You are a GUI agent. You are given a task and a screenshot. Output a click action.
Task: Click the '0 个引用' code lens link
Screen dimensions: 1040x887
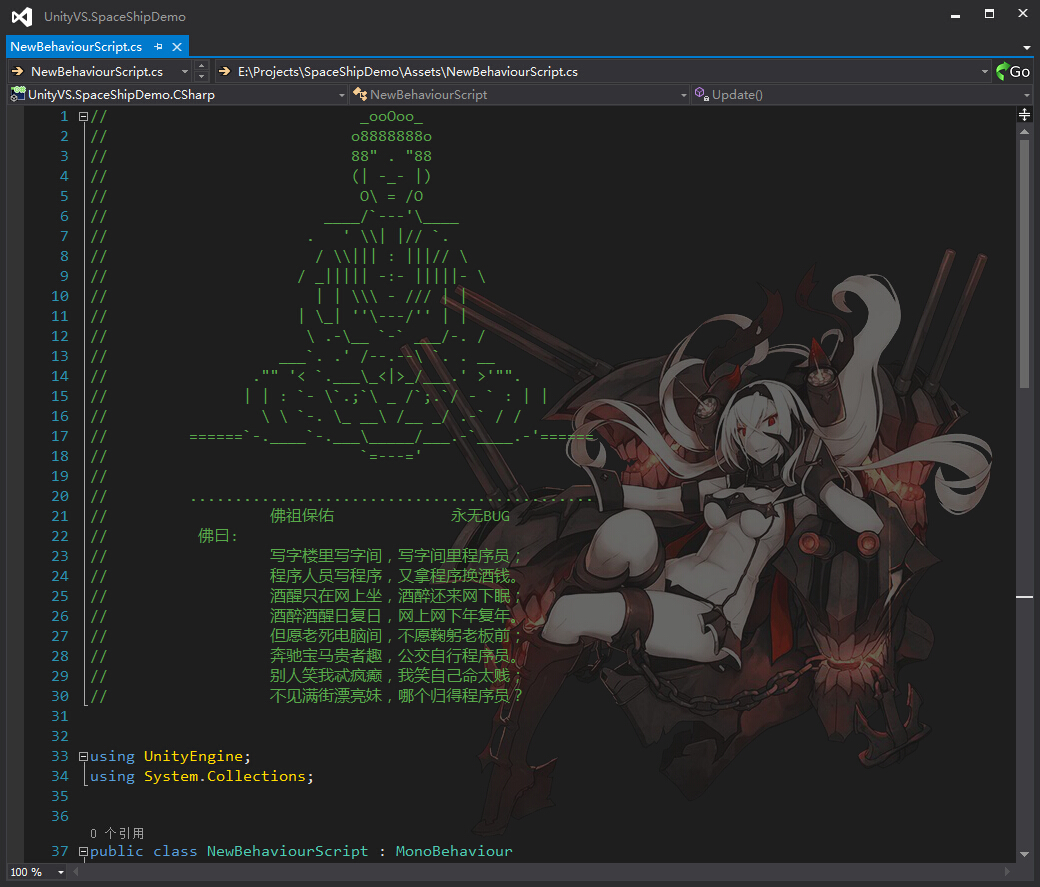(117, 833)
